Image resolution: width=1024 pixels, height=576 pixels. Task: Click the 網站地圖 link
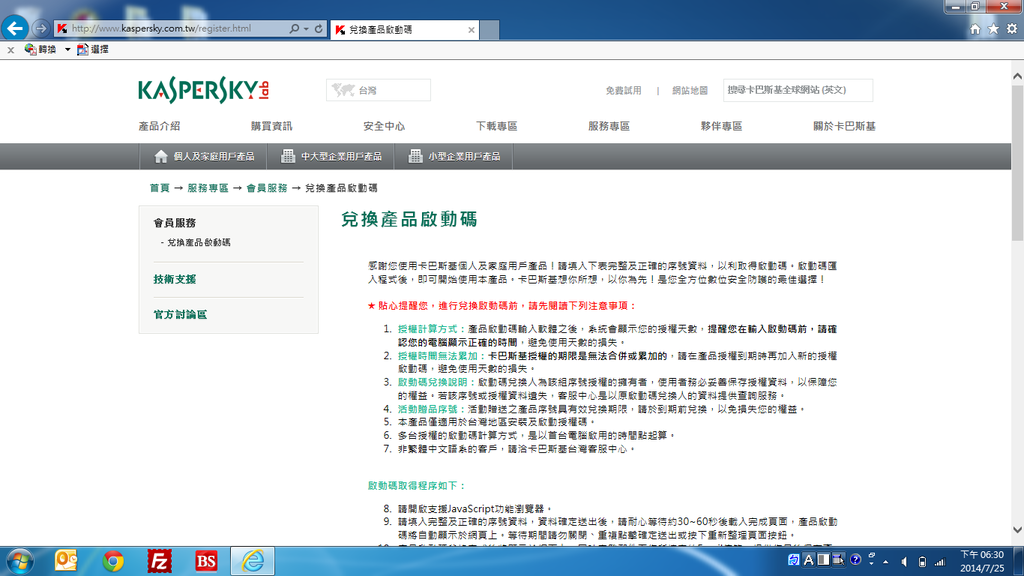[x=690, y=91]
